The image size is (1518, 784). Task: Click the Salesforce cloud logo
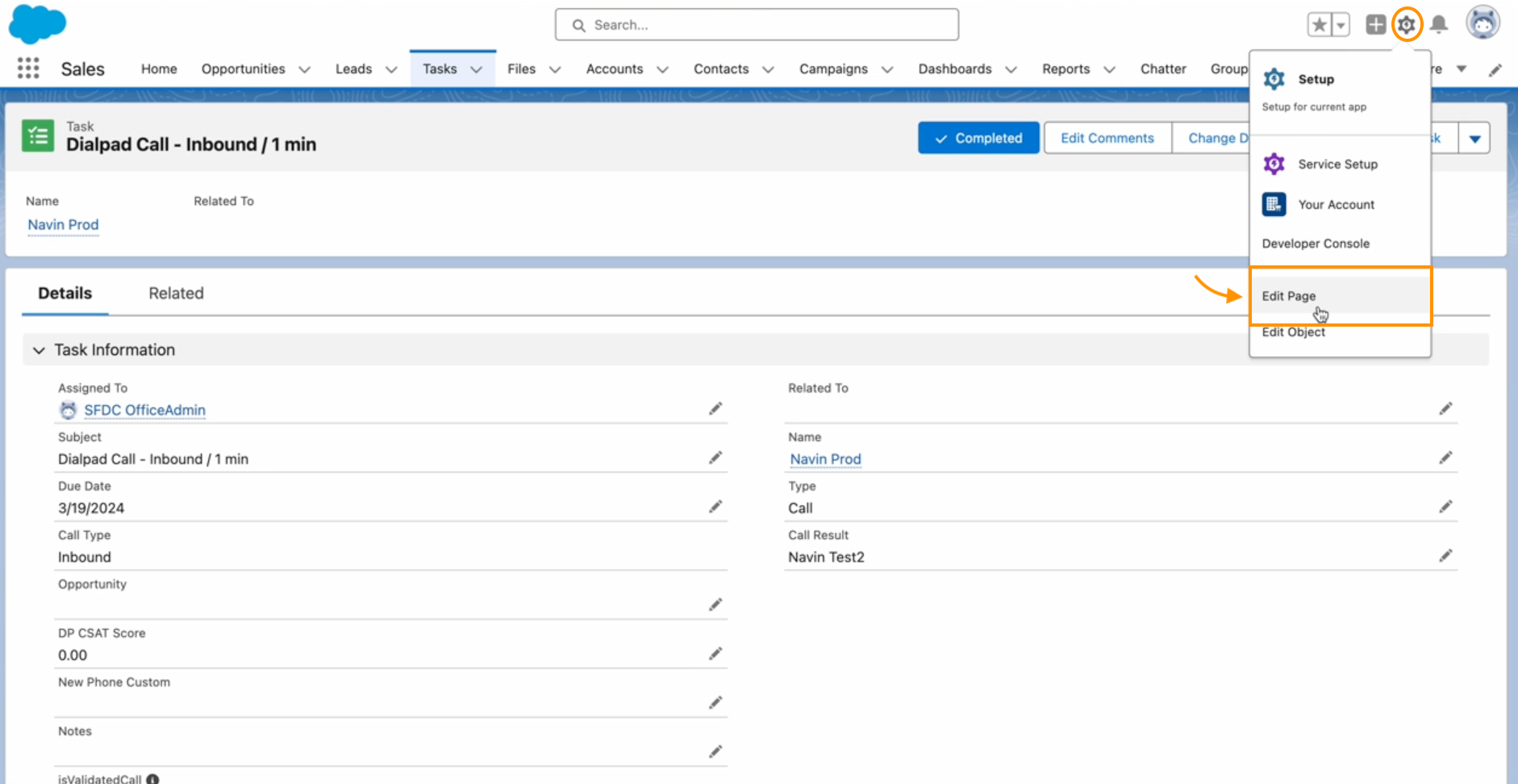tap(37, 23)
